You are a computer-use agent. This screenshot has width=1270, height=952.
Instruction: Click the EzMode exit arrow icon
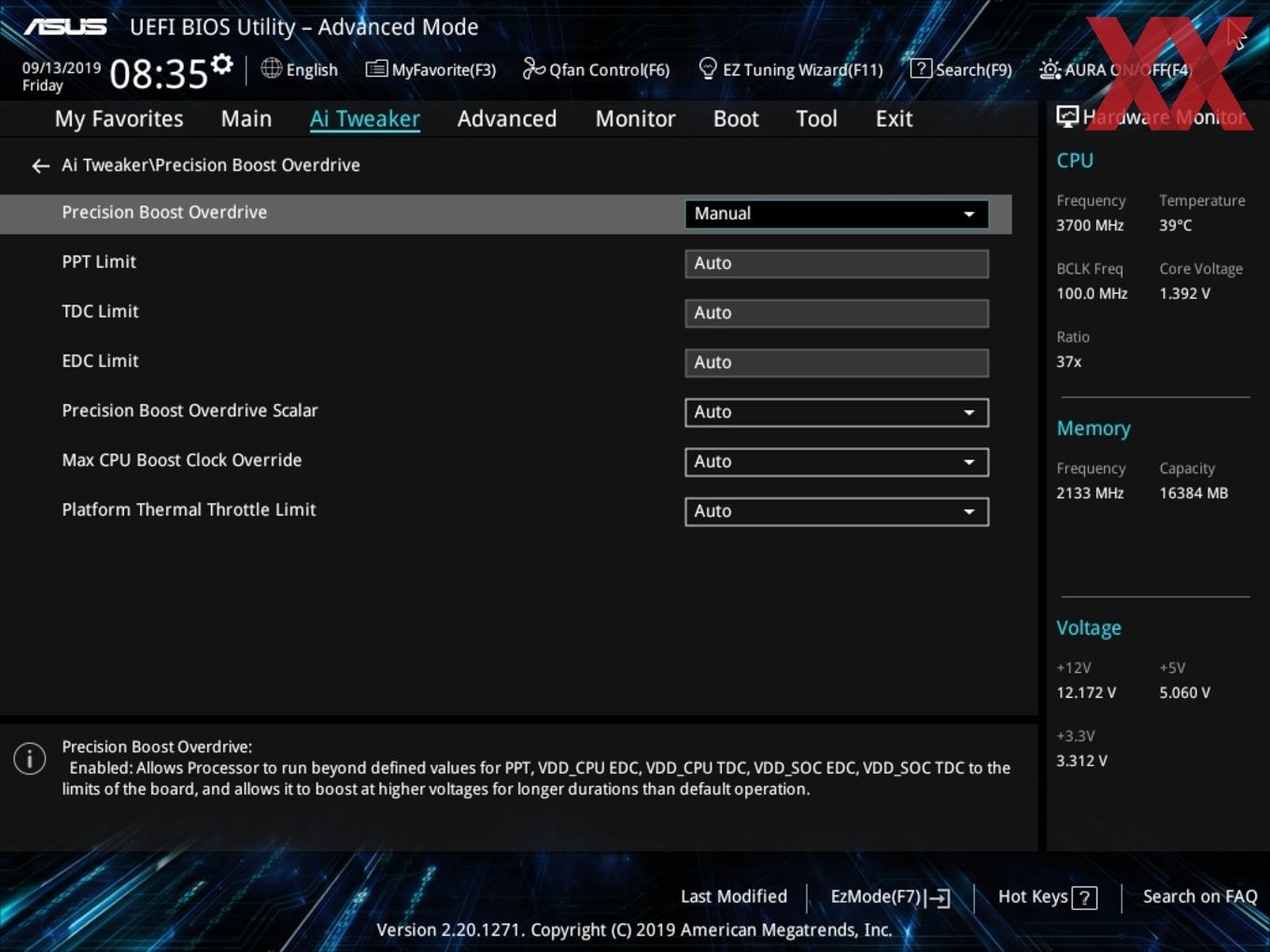(x=939, y=898)
